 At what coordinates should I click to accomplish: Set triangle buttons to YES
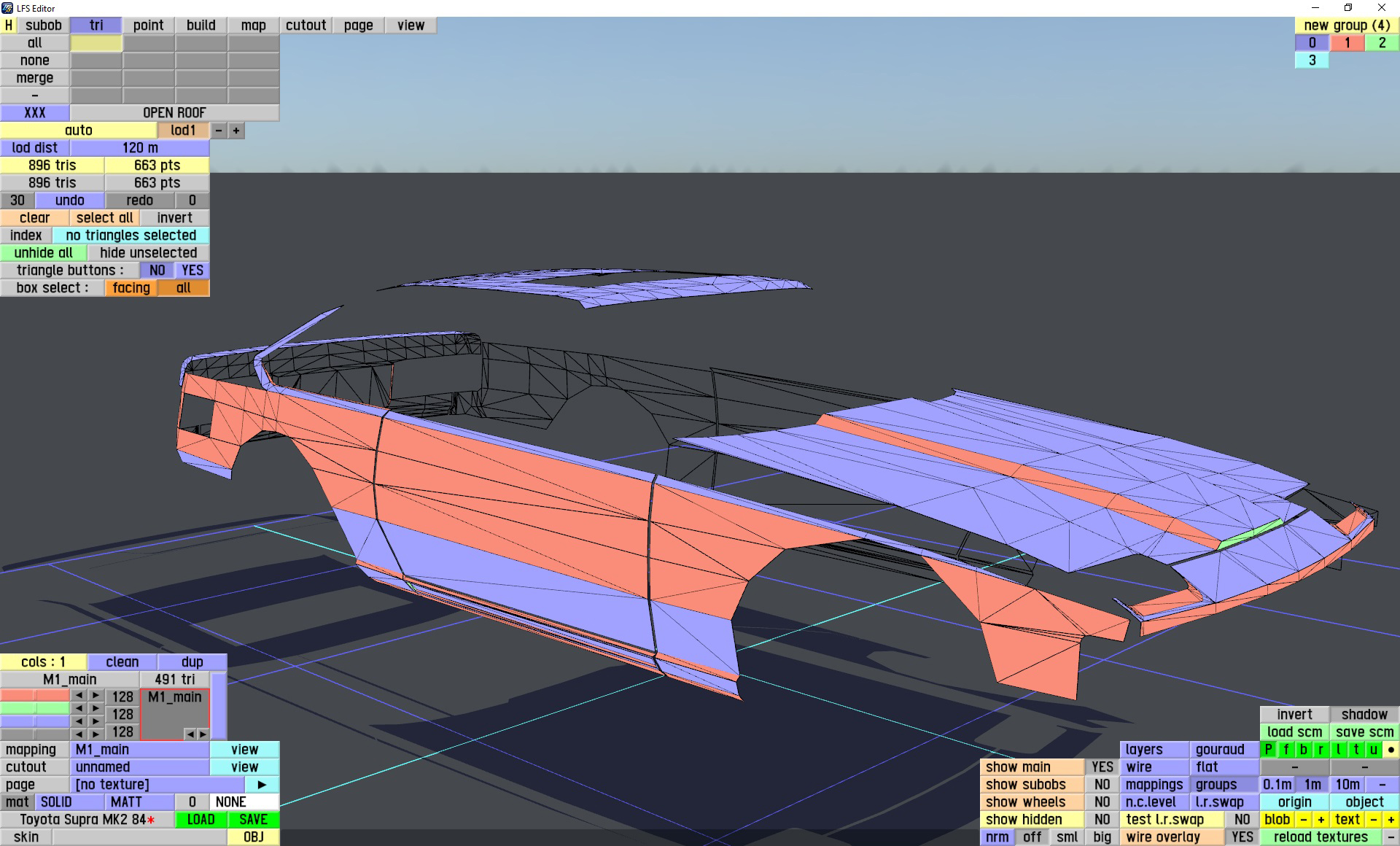pos(192,271)
